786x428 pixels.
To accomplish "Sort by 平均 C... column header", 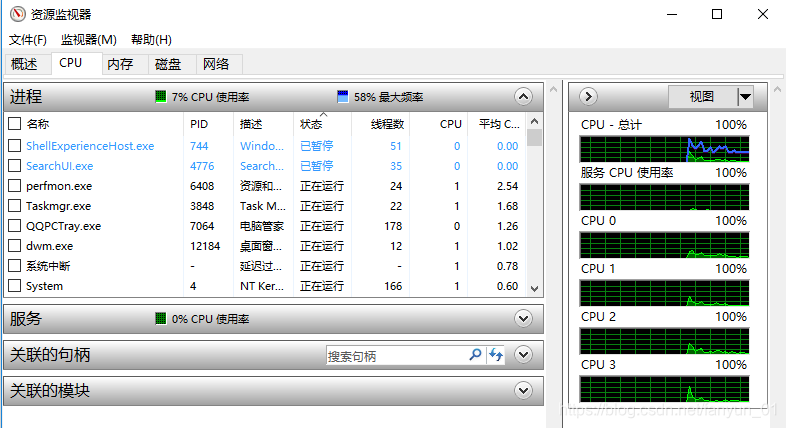I will pos(499,124).
